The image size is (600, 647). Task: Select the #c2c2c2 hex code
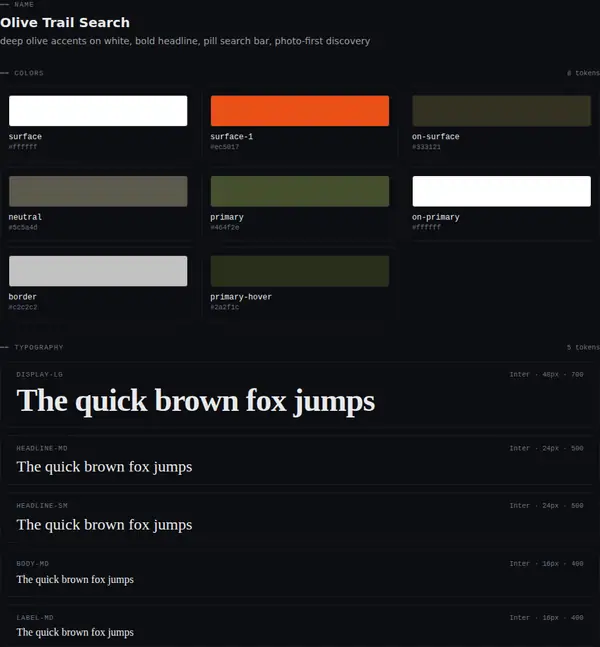click(23, 307)
